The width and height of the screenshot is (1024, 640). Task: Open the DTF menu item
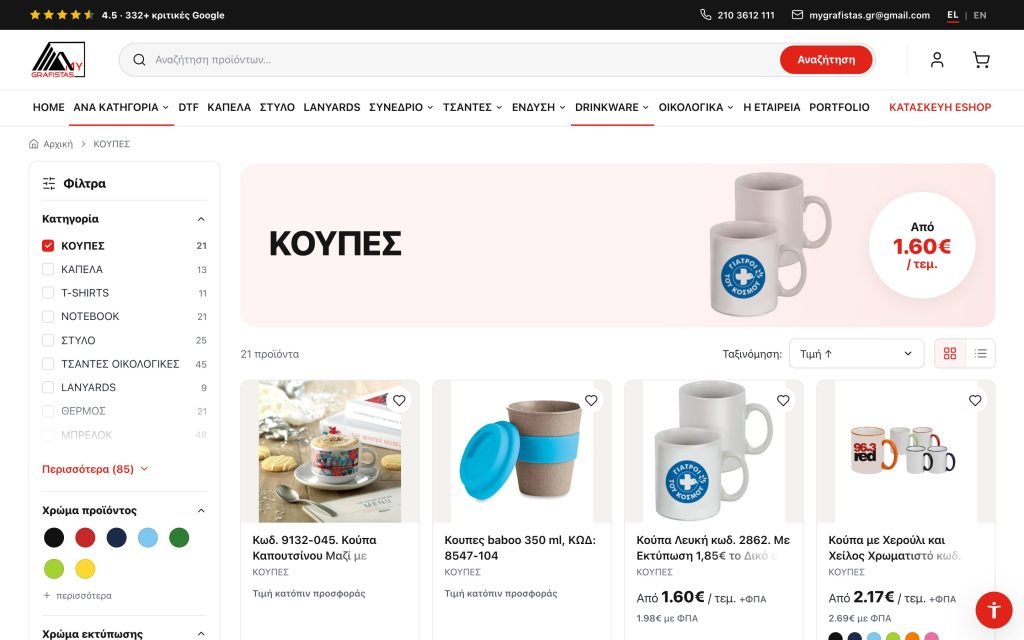tap(188, 107)
